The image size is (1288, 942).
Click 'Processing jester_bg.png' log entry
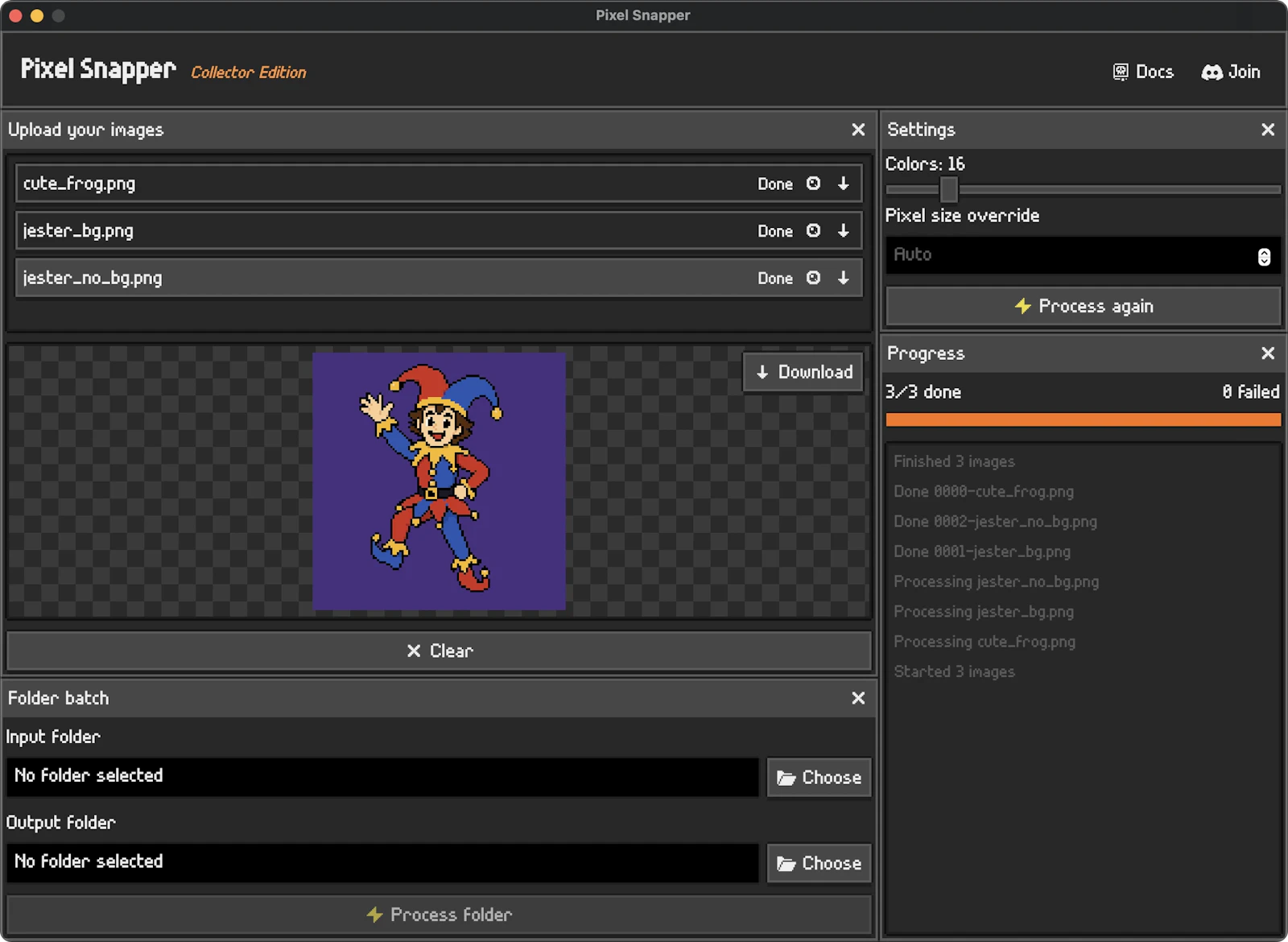coord(983,612)
